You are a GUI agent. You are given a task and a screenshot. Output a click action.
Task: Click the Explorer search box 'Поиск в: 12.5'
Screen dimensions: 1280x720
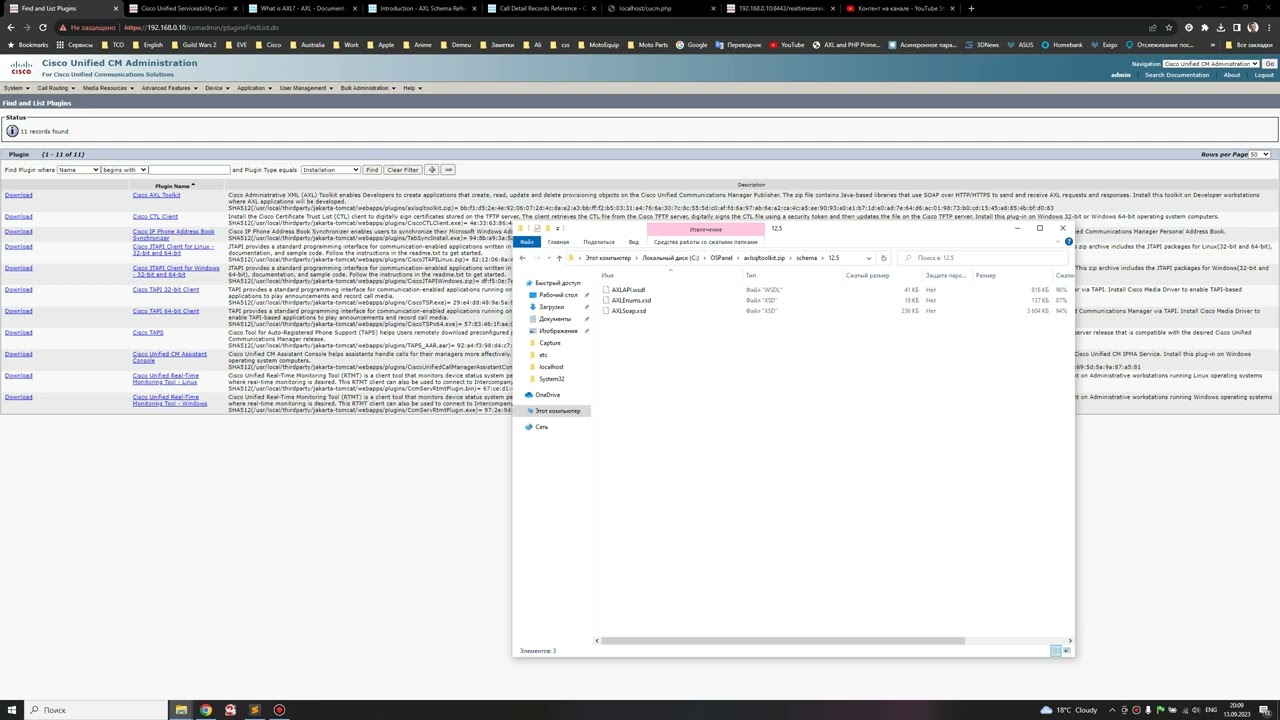point(981,258)
